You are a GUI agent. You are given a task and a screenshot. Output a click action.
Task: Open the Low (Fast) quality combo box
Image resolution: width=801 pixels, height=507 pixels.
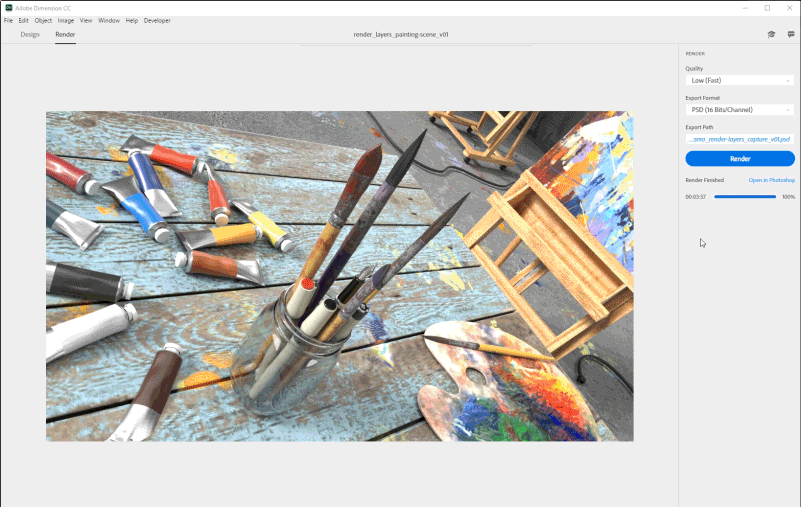pyautogui.click(x=740, y=81)
